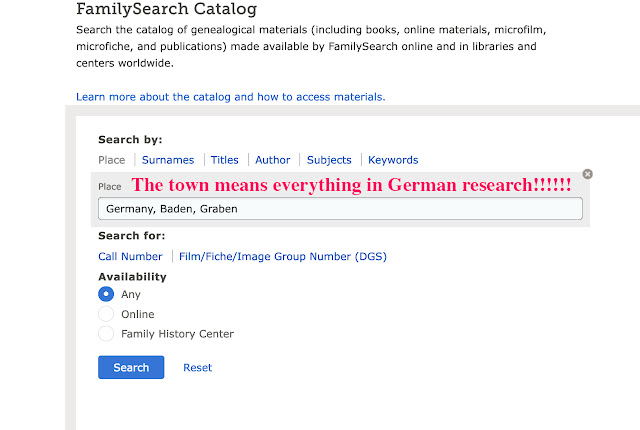Click the Search for: label

pos(131,236)
